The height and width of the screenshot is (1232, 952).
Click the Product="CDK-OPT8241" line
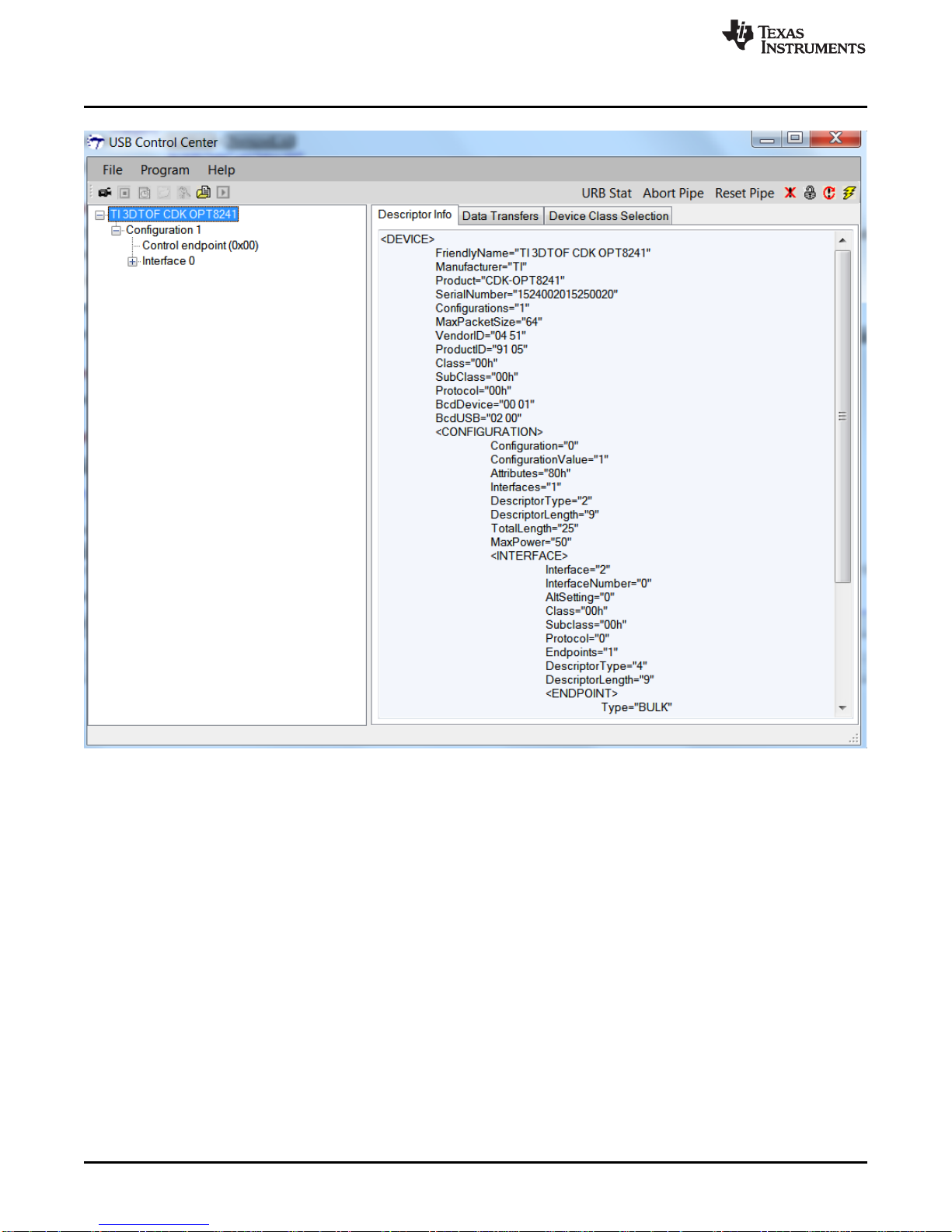coord(500,281)
